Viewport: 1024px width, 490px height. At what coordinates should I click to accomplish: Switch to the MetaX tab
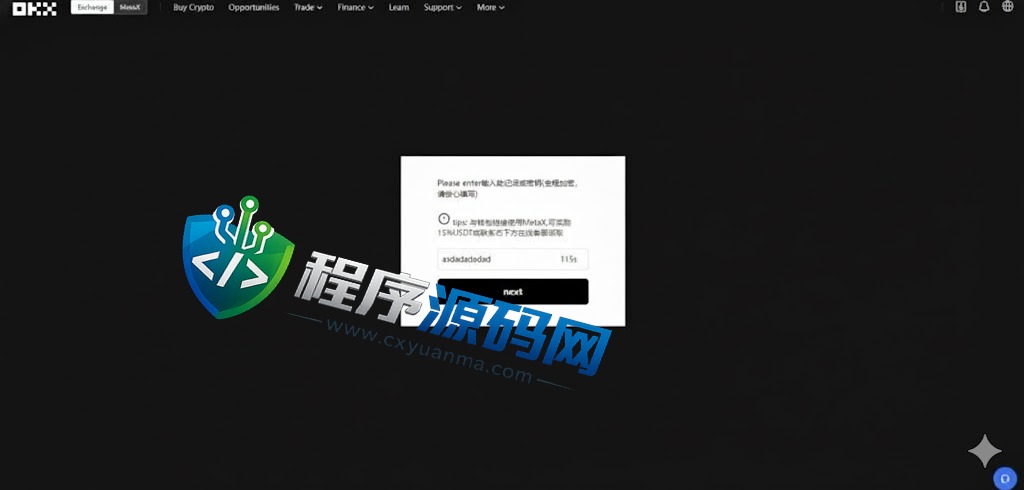pos(130,7)
